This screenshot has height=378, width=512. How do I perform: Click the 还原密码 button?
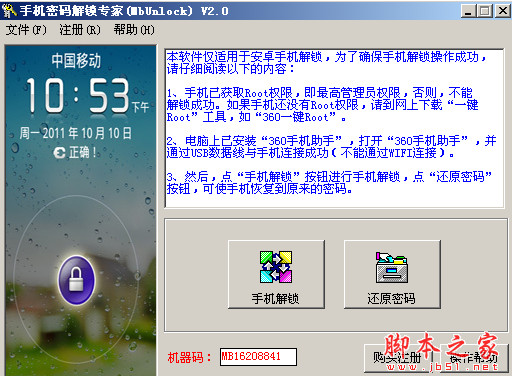pos(392,274)
